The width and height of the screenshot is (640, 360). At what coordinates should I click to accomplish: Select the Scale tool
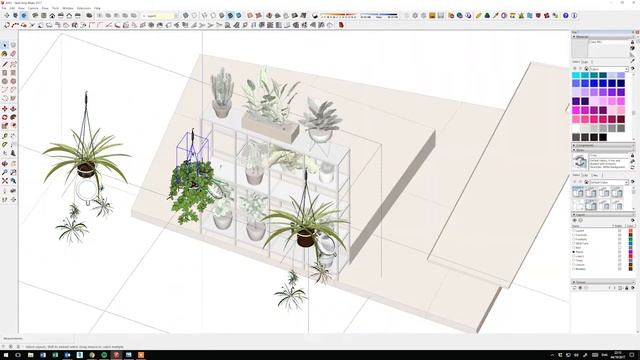tap(4, 126)
